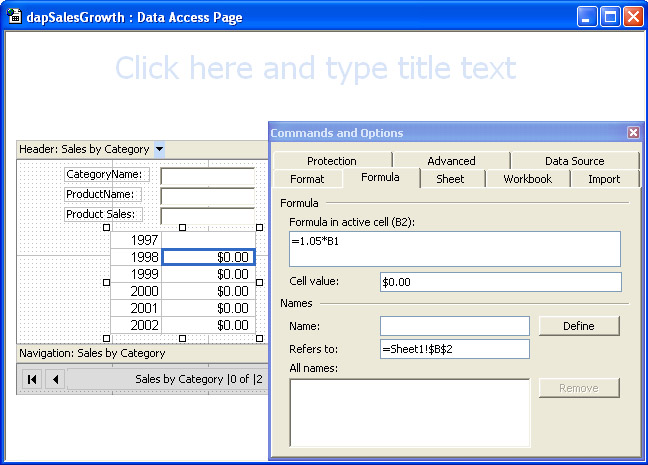Click the previous record navigation button

[x=55, y=379]
